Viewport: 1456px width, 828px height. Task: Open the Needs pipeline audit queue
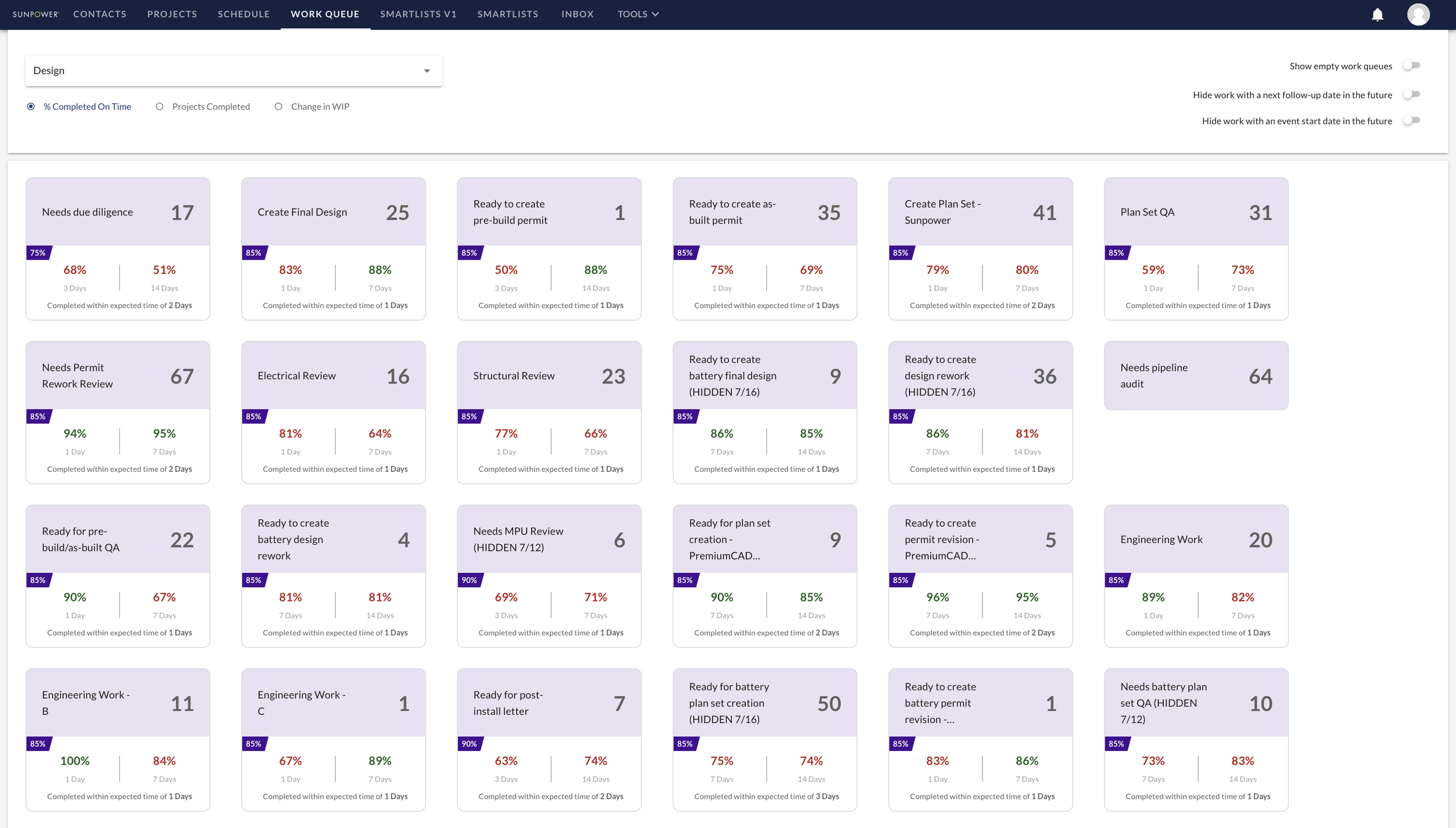(1195, 375)
